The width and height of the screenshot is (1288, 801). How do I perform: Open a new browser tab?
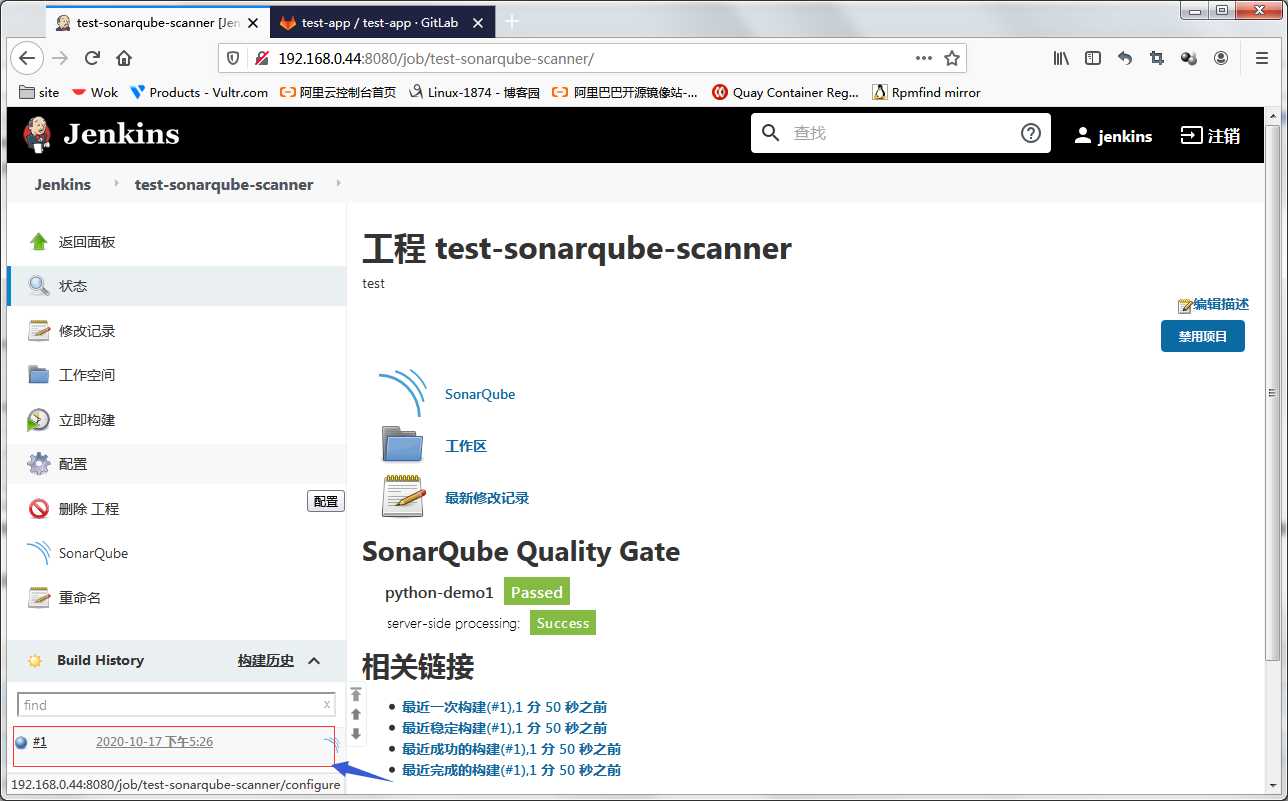(x=512, y=22)
